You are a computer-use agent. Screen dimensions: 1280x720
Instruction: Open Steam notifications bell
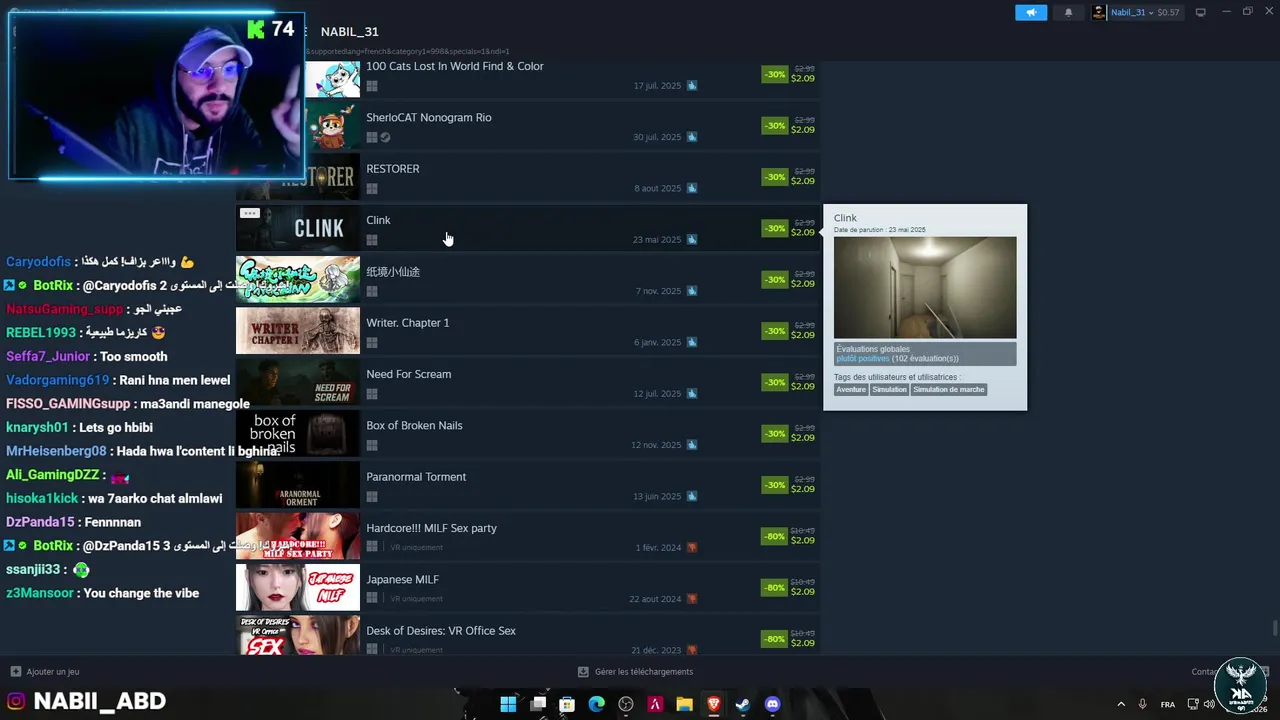1068,12
